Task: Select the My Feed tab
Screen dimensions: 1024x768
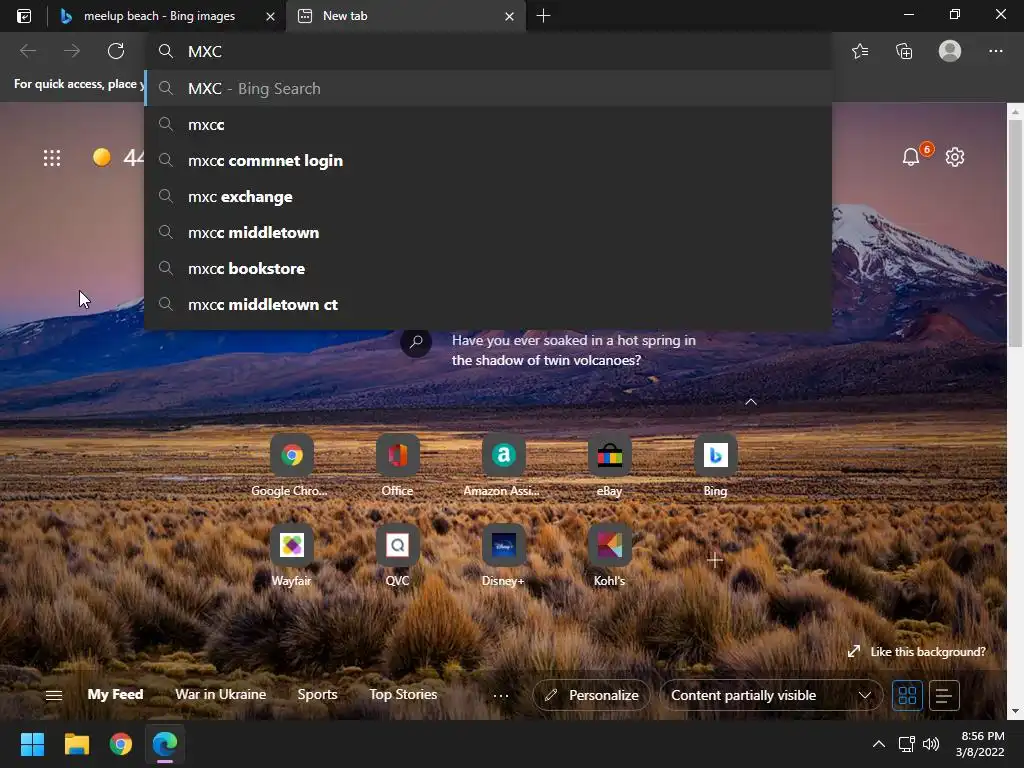Action: pyautogui.click(x=116, y=694)
